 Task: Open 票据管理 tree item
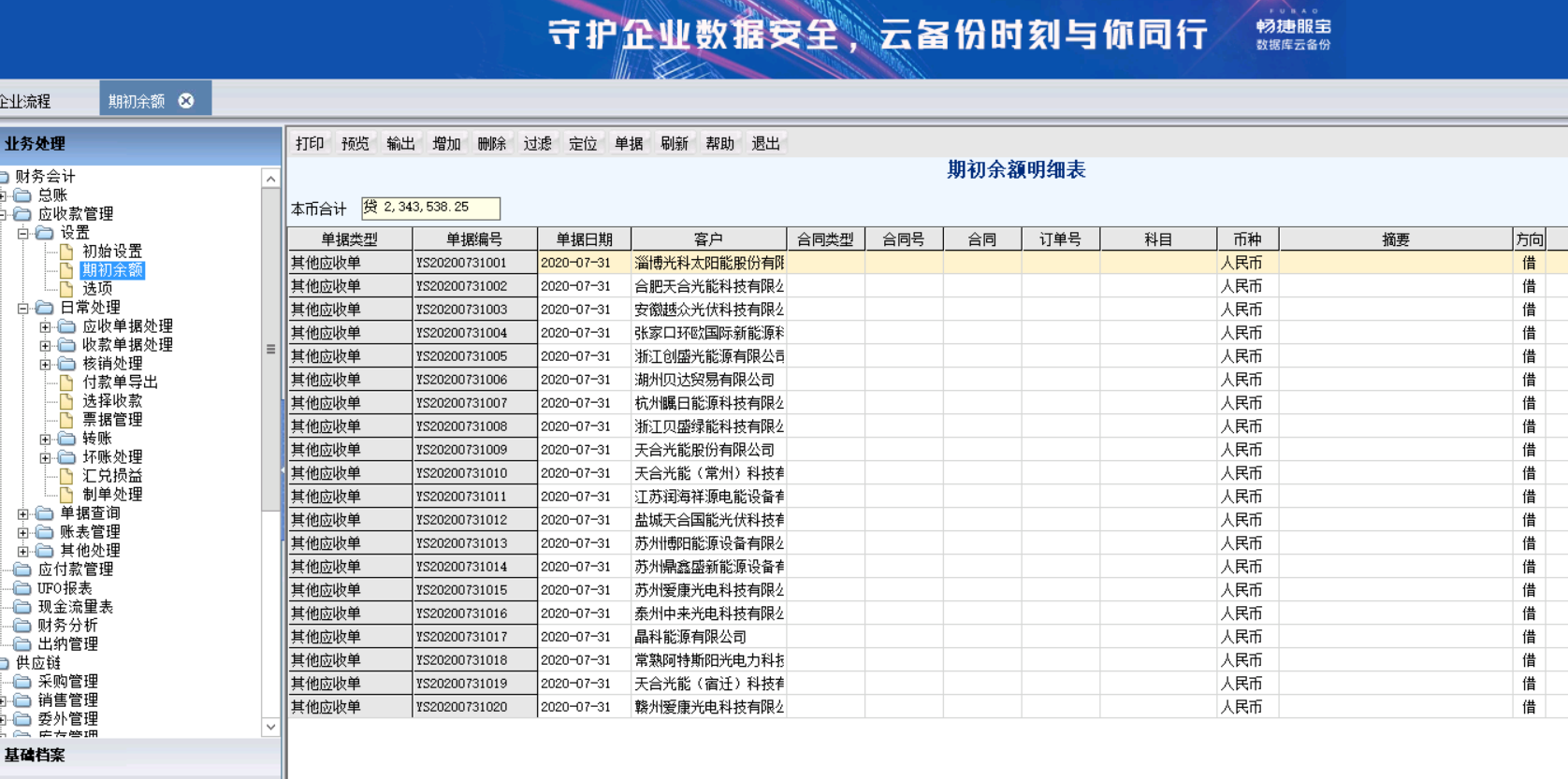(x=112, y=420)
